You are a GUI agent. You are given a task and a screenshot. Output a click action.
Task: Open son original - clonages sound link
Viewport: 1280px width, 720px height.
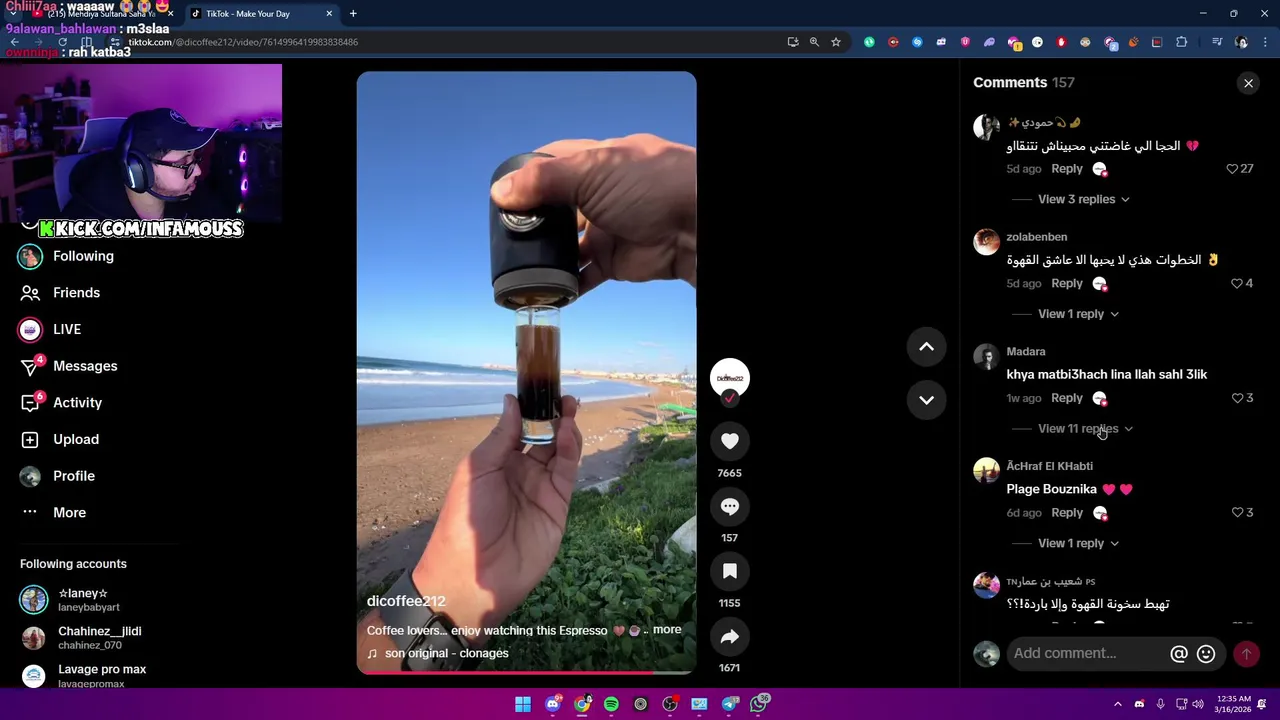[446, 653]
